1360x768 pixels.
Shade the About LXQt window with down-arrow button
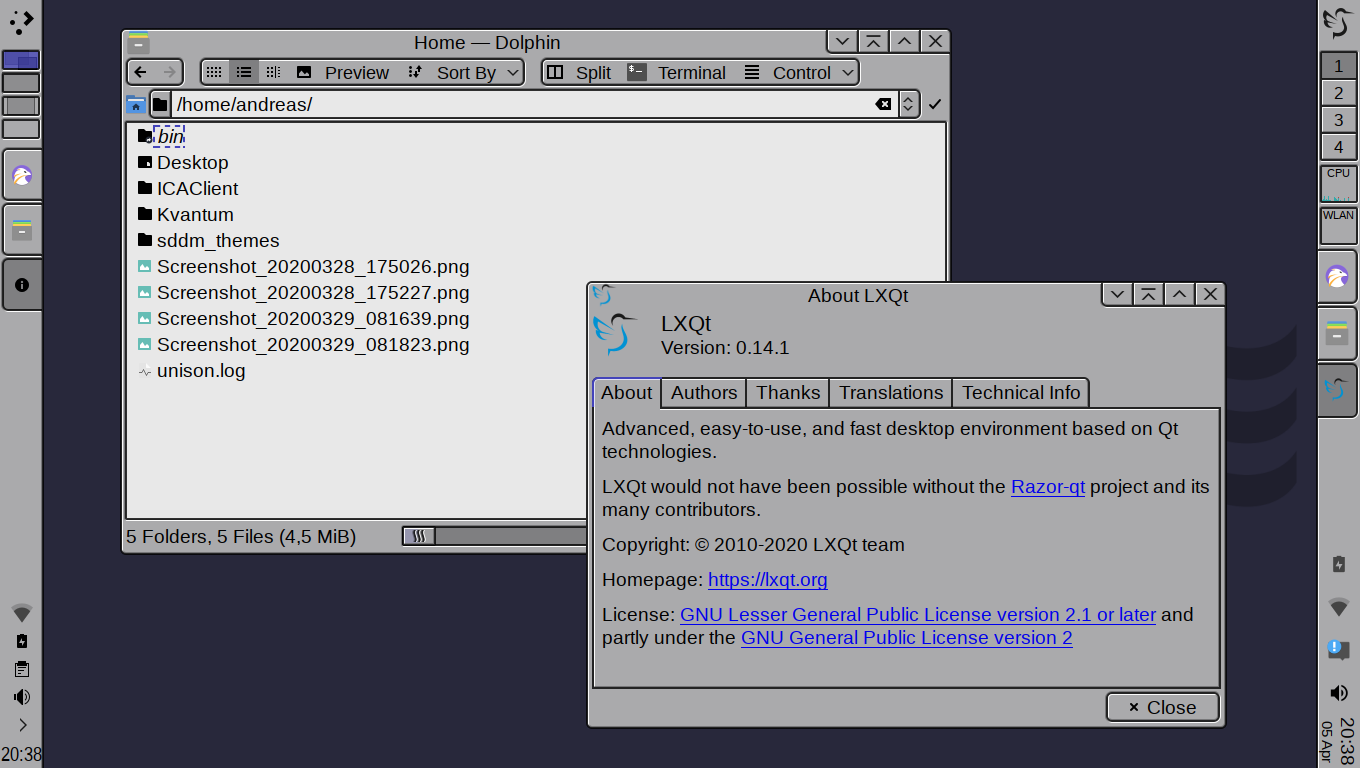click(x=1117, y=294)
